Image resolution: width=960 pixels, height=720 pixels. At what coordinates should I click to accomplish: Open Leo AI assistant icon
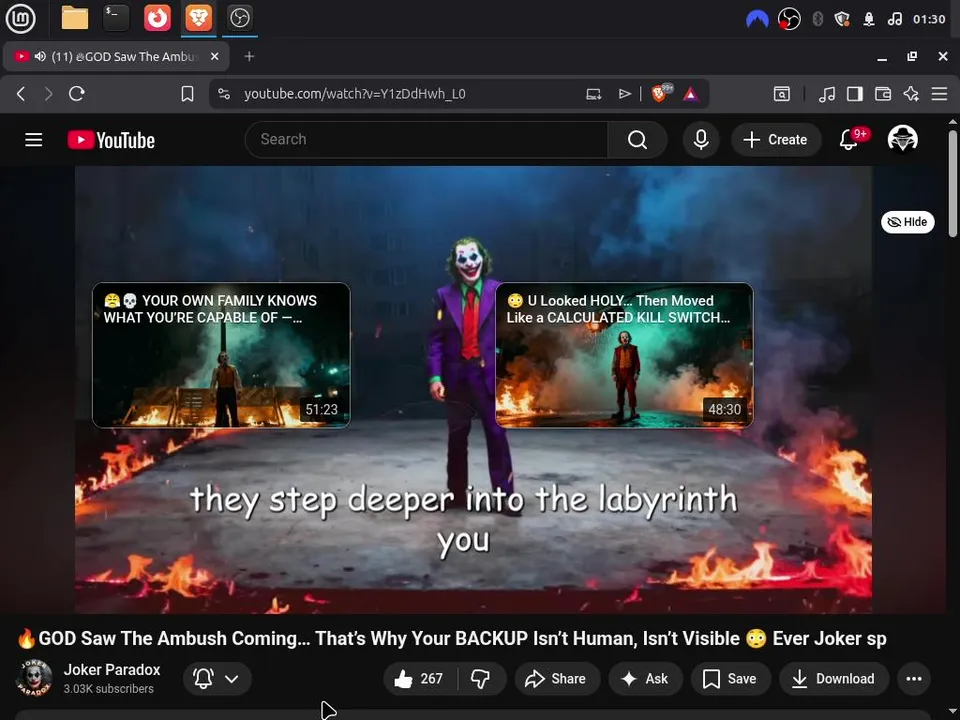[x=911, y=94]
